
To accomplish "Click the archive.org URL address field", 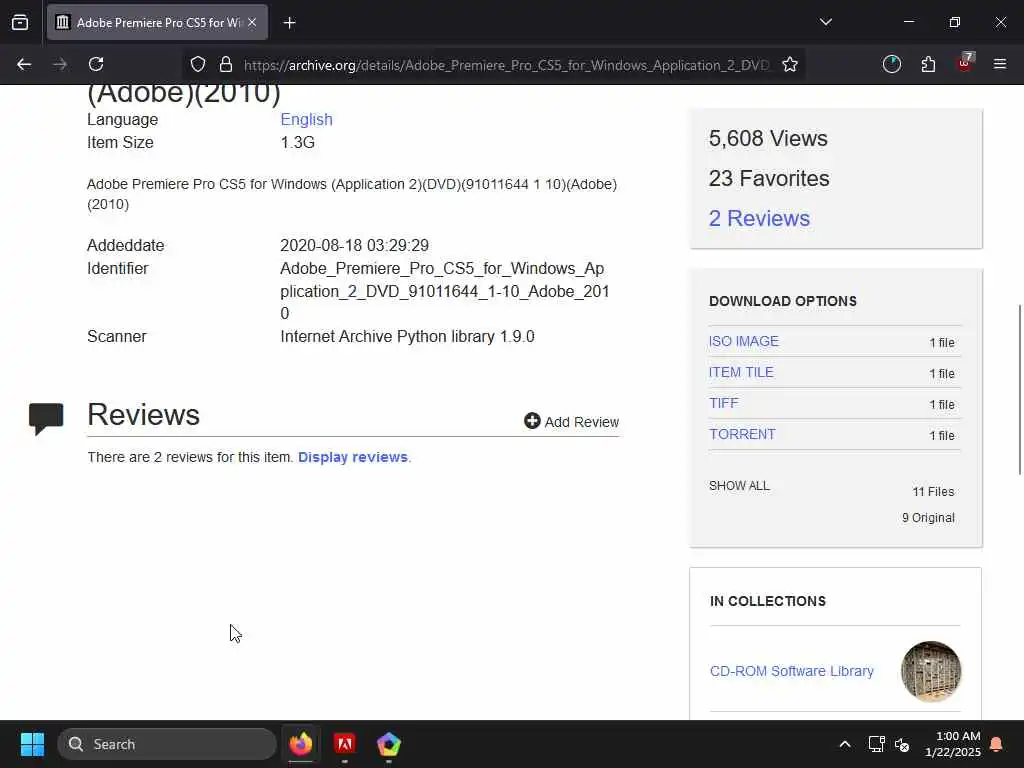I will click(507, 65).
